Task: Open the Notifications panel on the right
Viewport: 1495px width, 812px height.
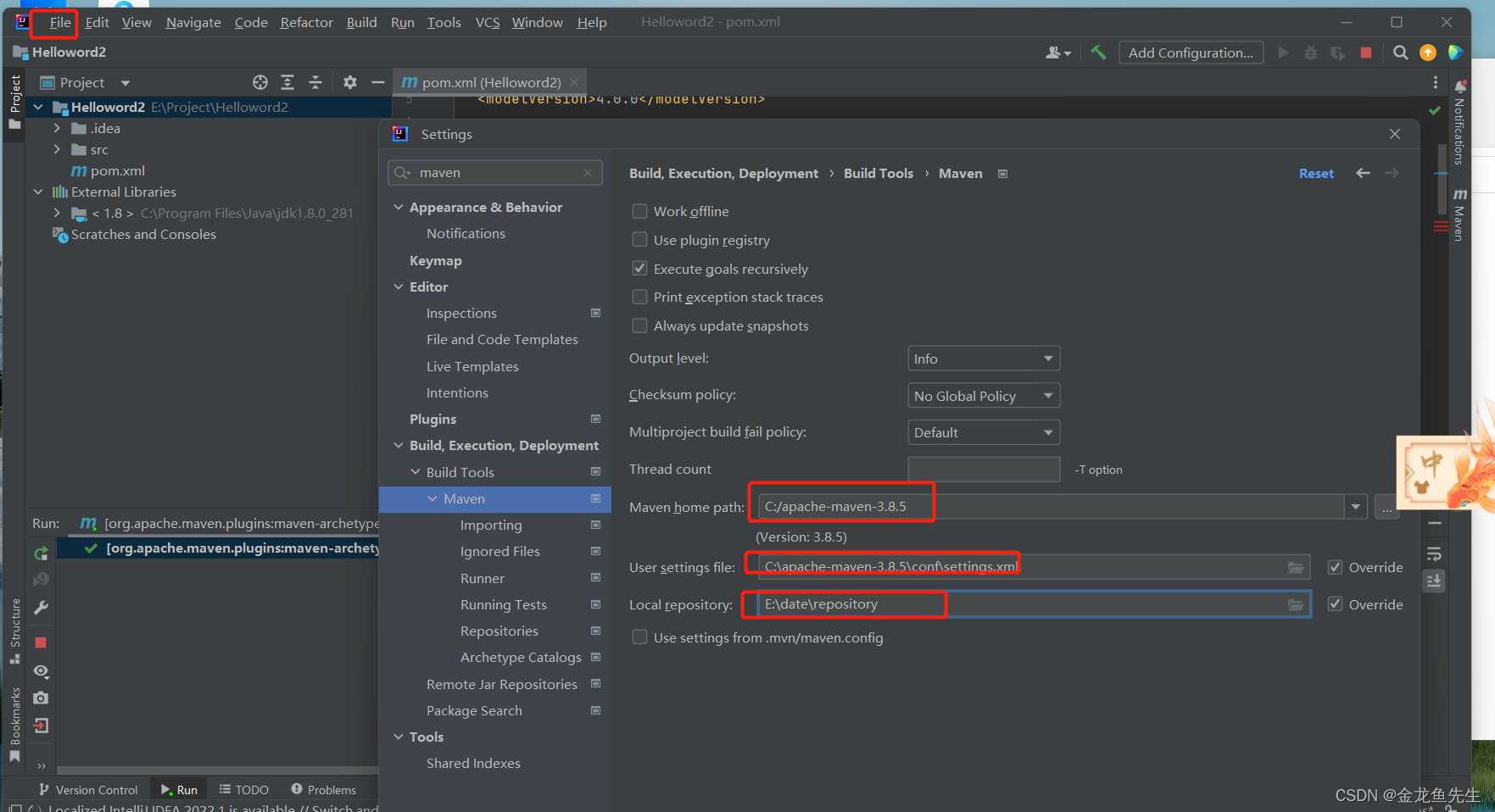Action: click(x=1459, y=136)
